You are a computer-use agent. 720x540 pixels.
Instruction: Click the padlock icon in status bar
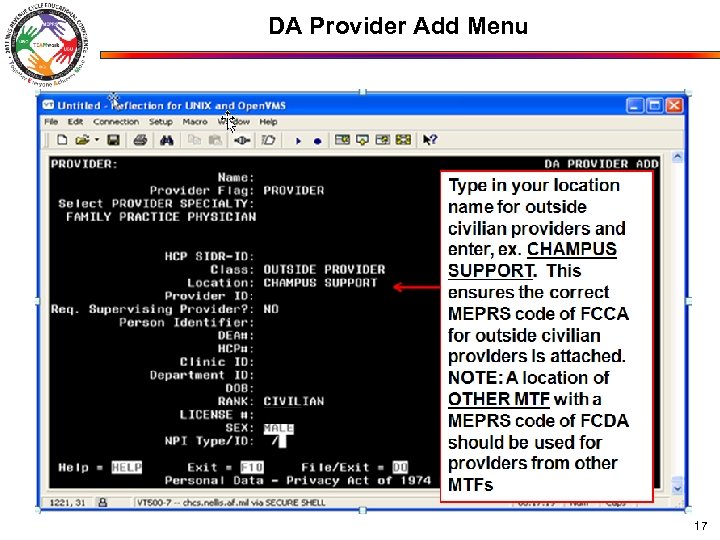pyautogui.click(x=103, y=502)
